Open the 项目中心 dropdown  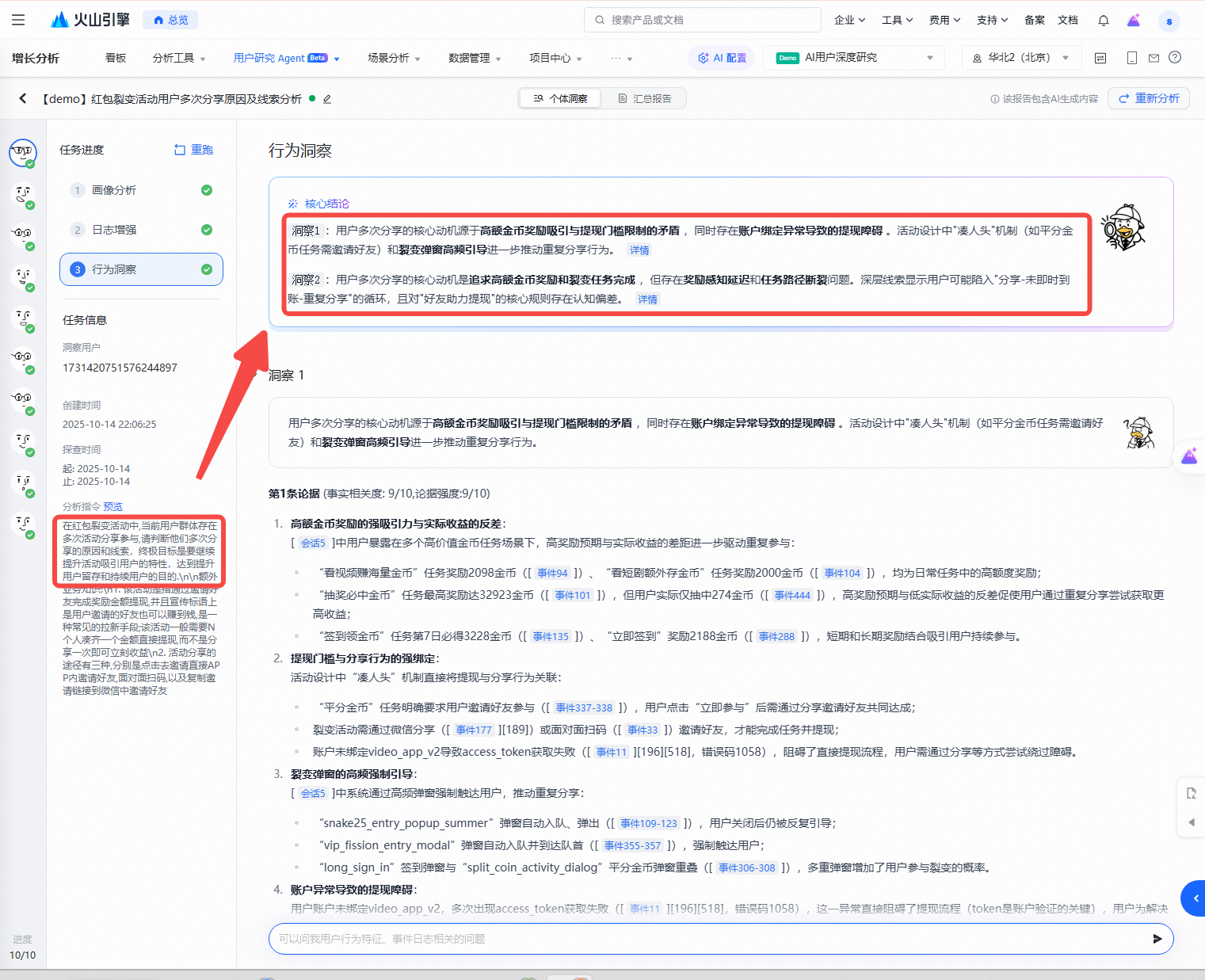555,58
